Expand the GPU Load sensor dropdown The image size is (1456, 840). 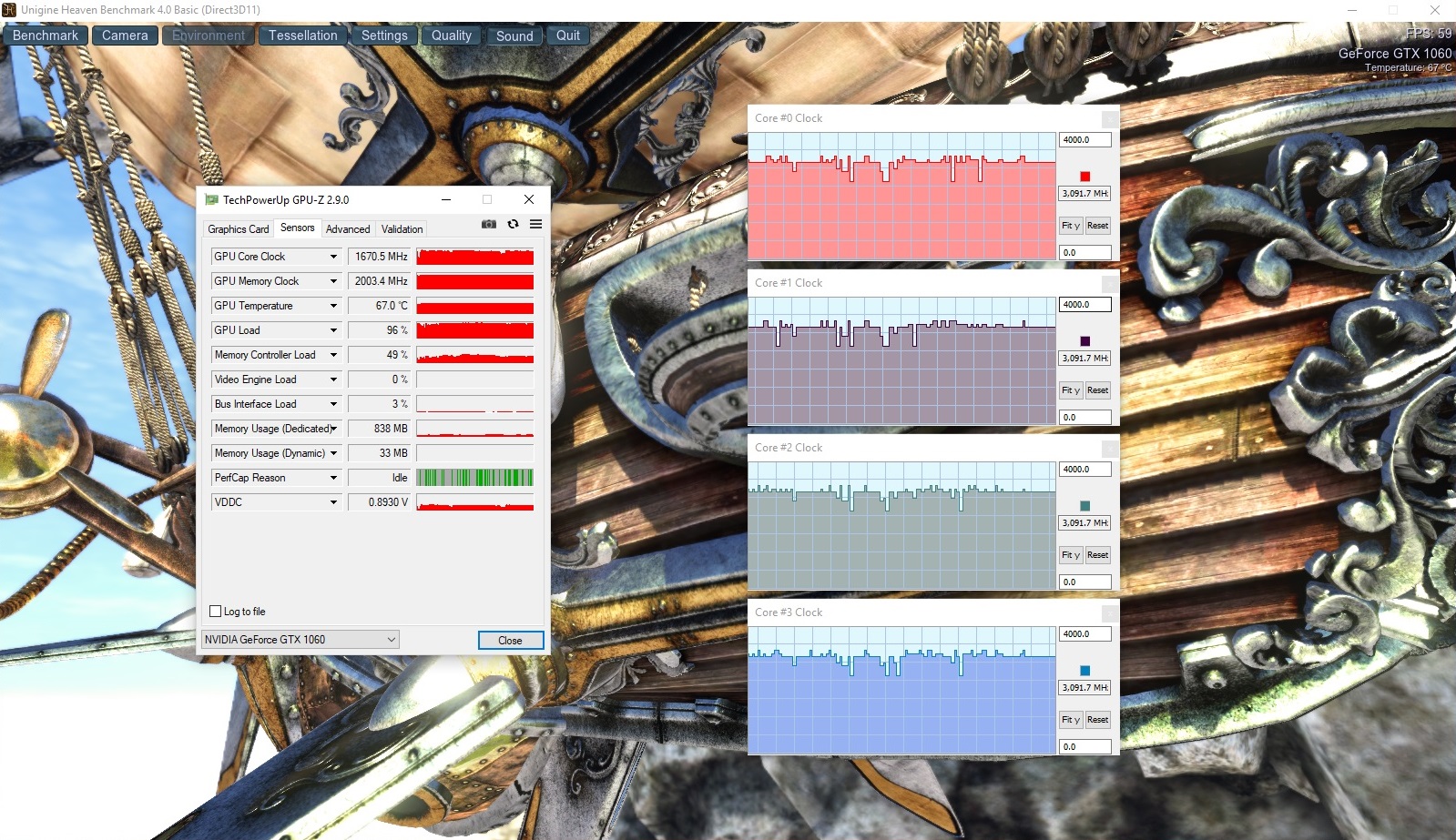[333, 330]
